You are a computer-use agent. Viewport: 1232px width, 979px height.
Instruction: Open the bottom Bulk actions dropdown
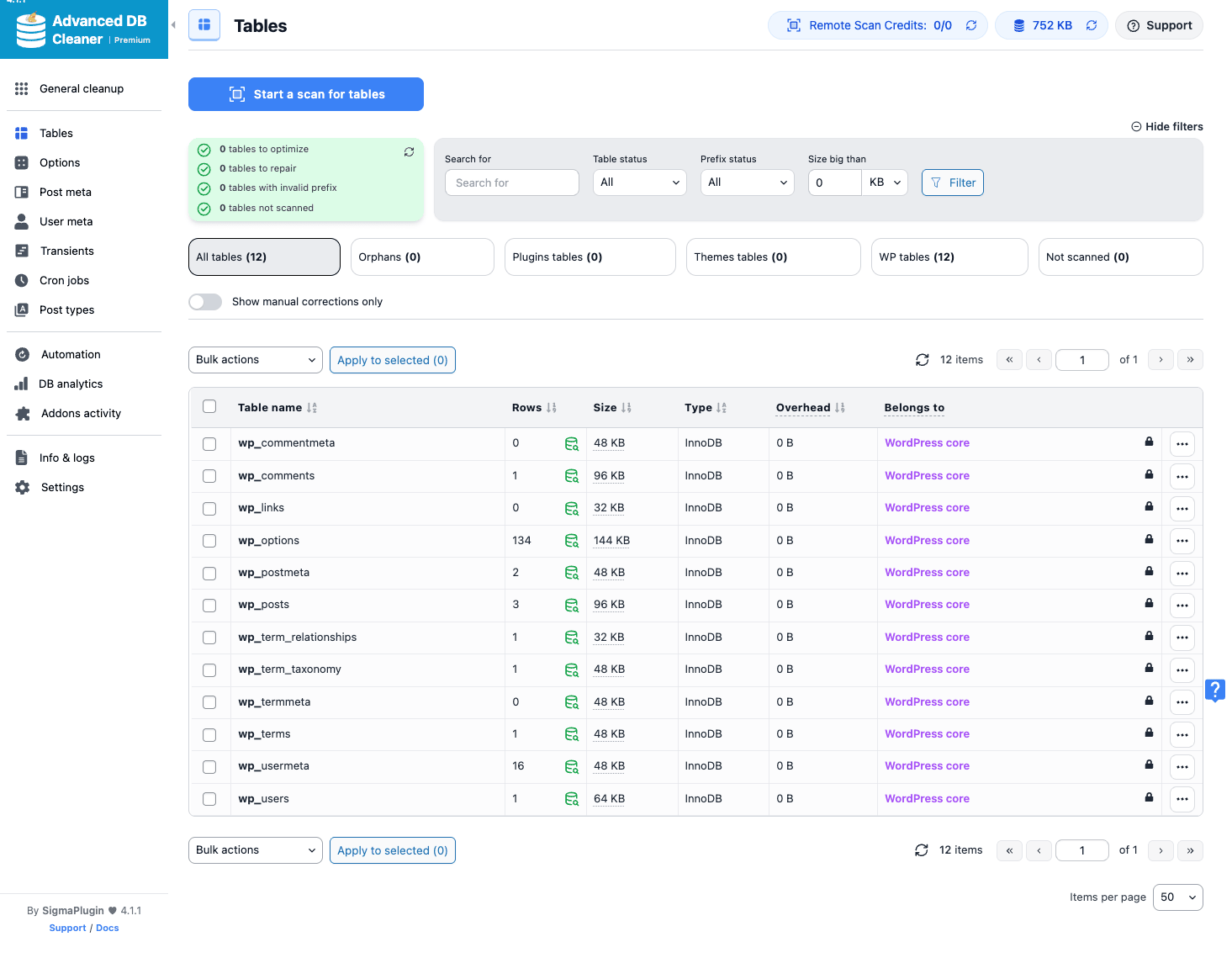coord(256,850)
